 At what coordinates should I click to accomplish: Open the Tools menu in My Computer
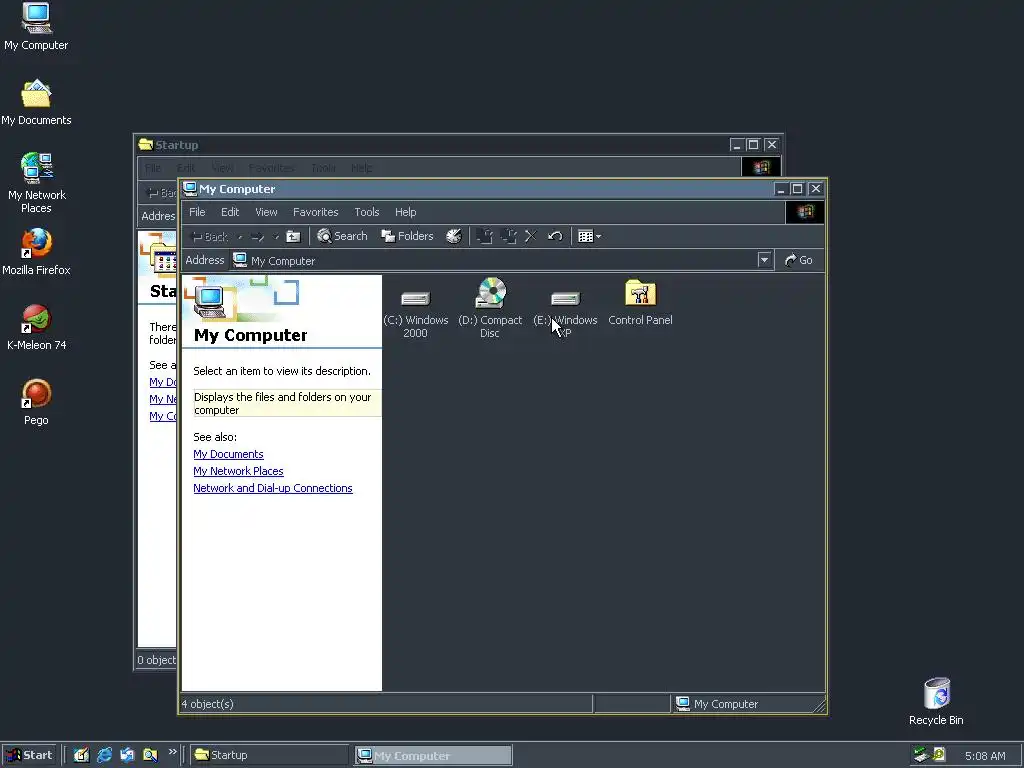point(366,212)
